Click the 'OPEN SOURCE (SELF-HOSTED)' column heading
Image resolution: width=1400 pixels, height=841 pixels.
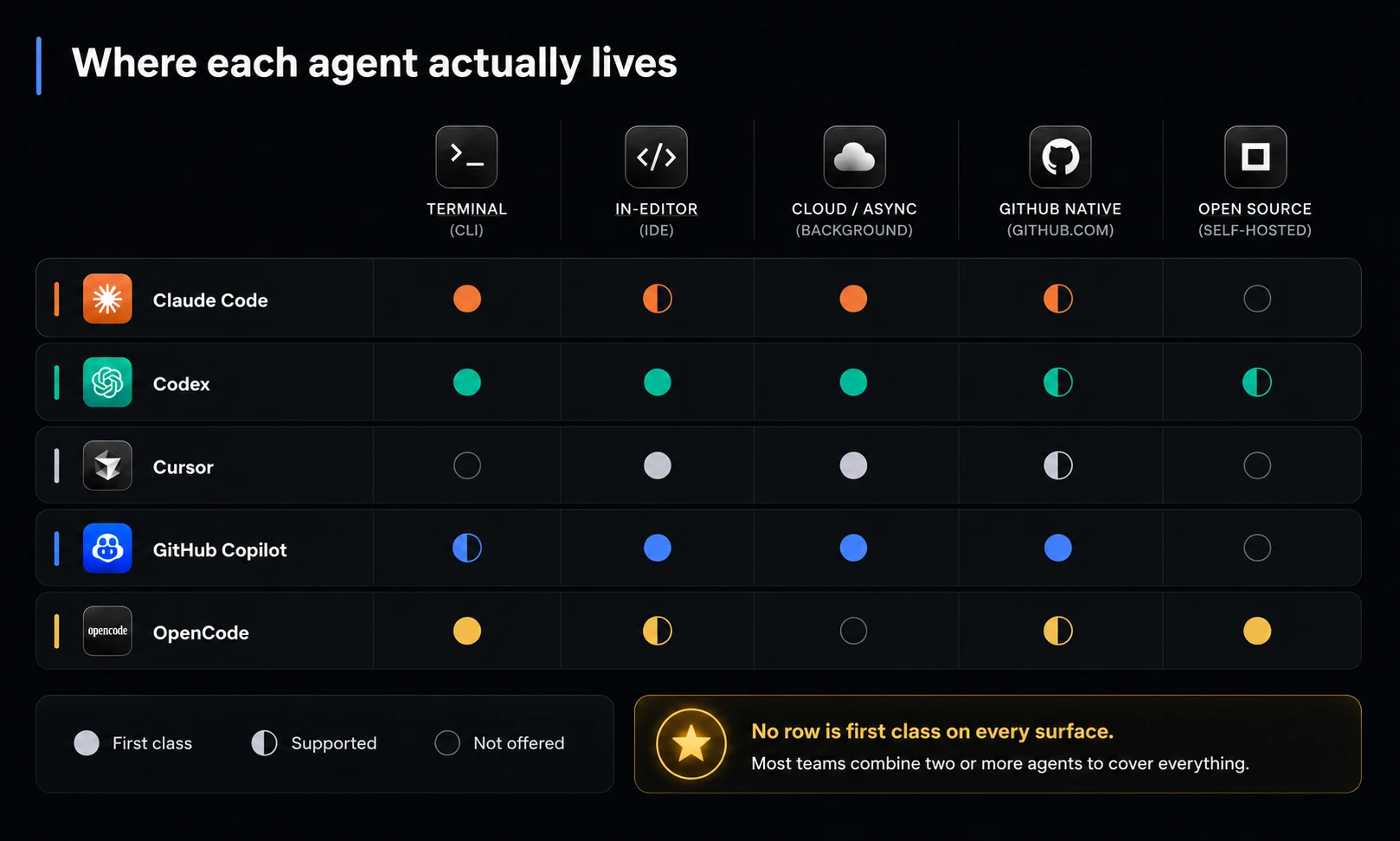pyautogui.click(x=1255, y=219)
